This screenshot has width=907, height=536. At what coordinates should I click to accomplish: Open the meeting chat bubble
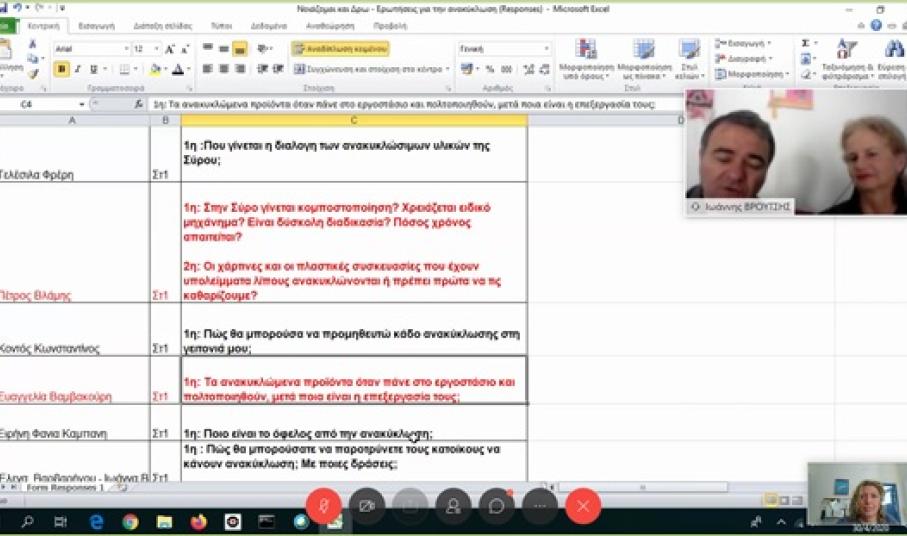[x=497, y=506]
